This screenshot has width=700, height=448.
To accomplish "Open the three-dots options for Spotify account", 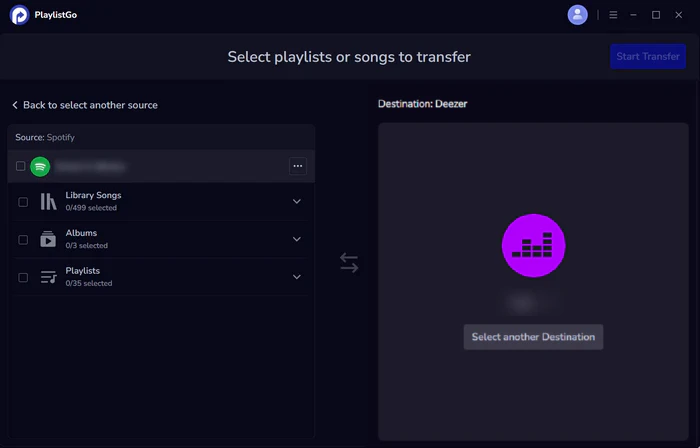I will tap(298, 166).
